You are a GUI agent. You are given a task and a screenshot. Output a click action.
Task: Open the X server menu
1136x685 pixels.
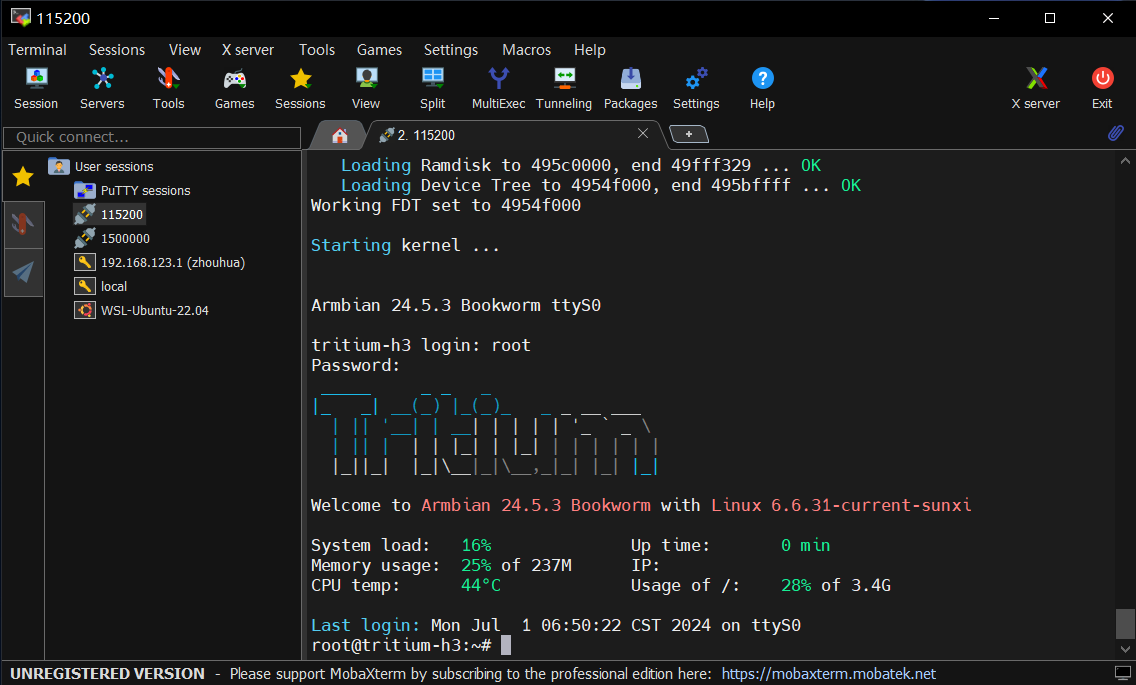(248, 50)
